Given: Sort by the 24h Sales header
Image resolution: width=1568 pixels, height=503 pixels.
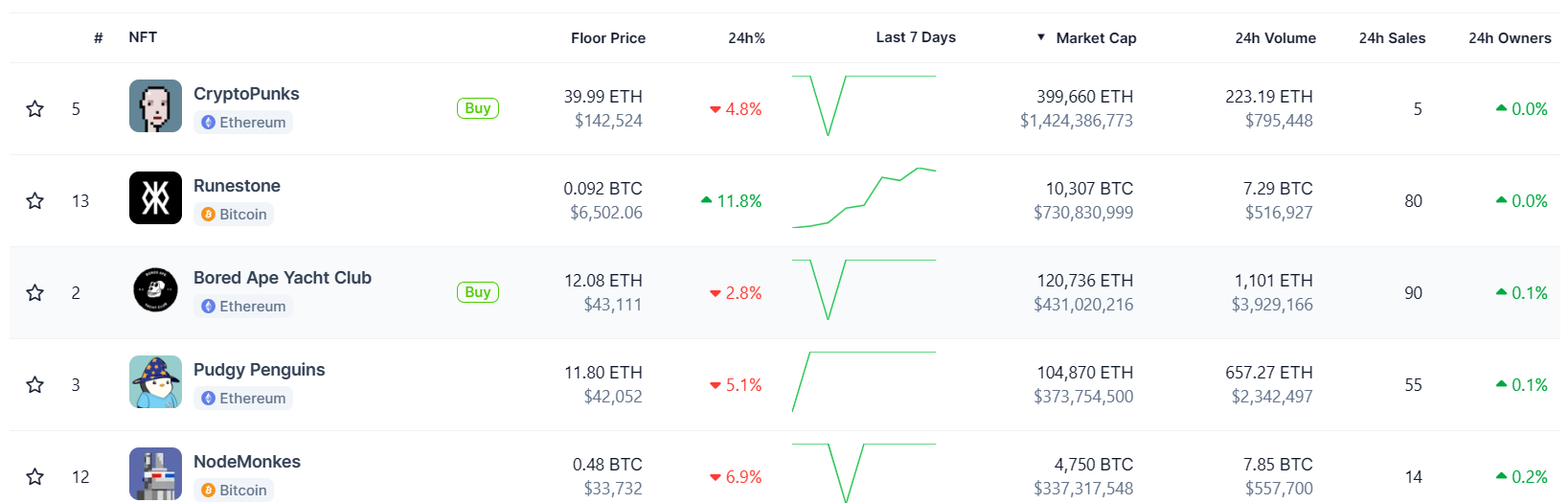Looking at the screenshot, I should (1392, 38).
